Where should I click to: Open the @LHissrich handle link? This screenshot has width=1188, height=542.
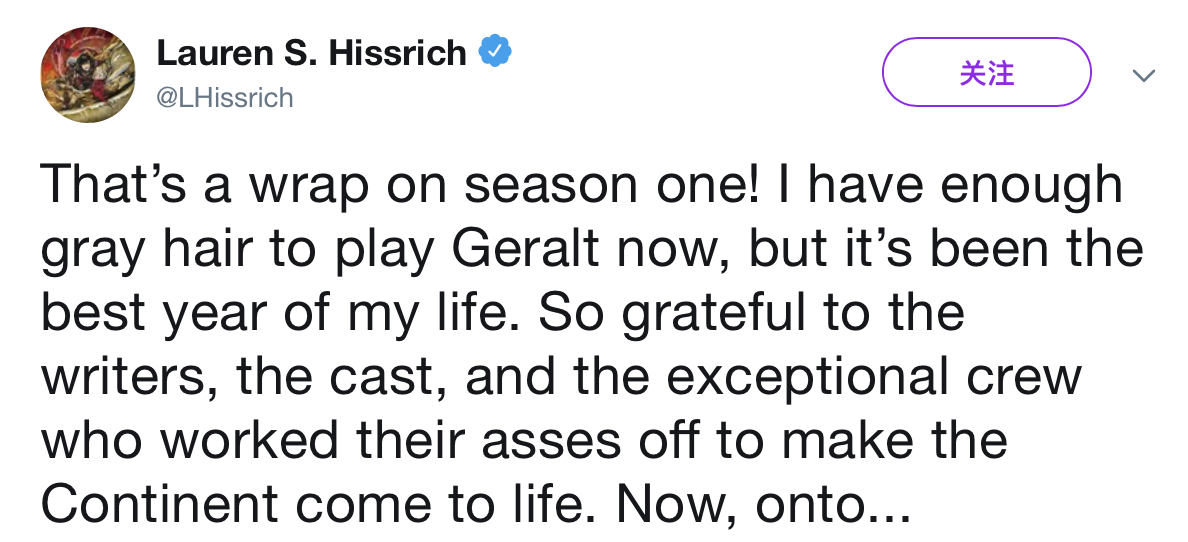225,97
